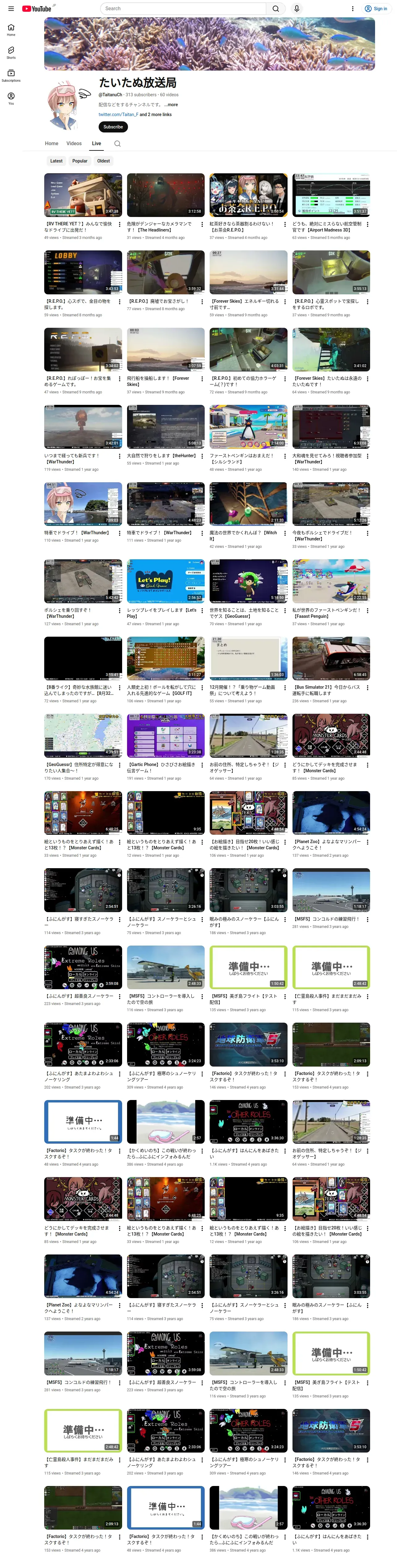Select the Popular sort chip
The image size is (397, 1568).
pos(80,161)
